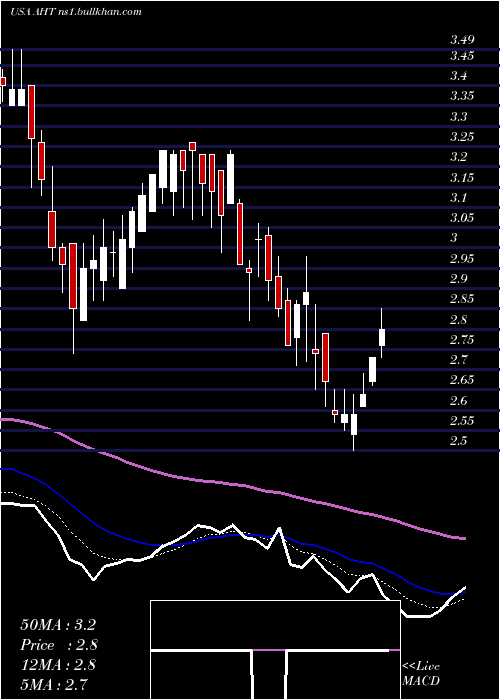Click the 3 price axis label
This screenshot has height=700, width=500.
point(454,238)
